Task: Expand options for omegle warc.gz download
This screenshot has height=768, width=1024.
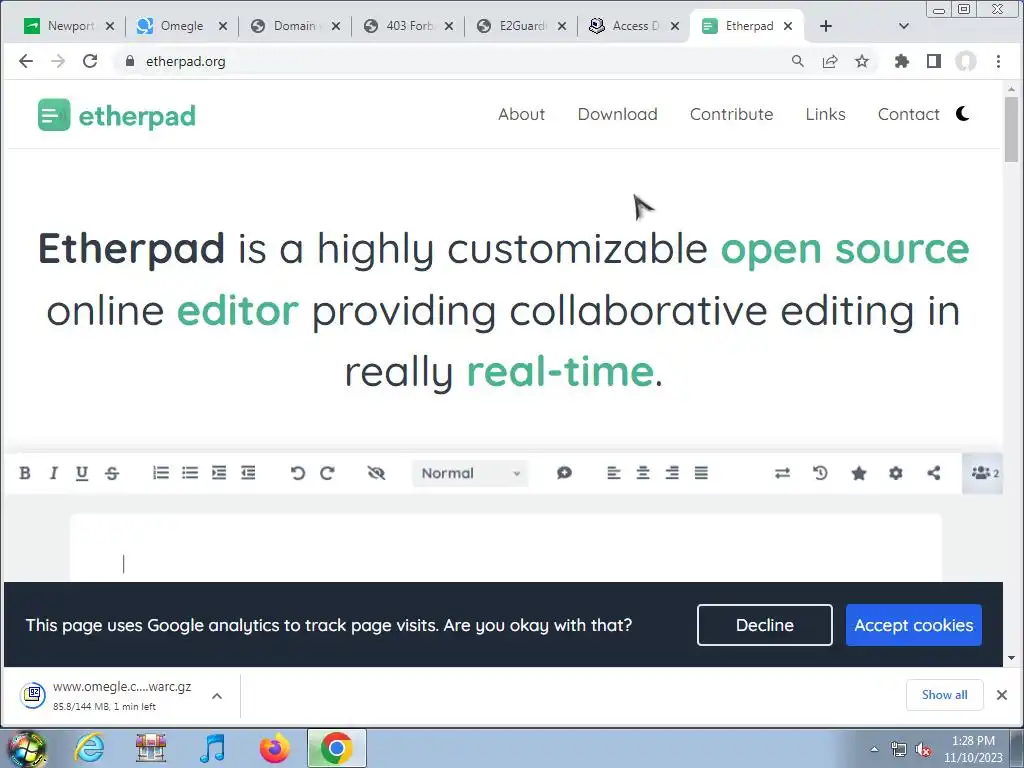Action: pyautogui.click(x=217, y=696)
